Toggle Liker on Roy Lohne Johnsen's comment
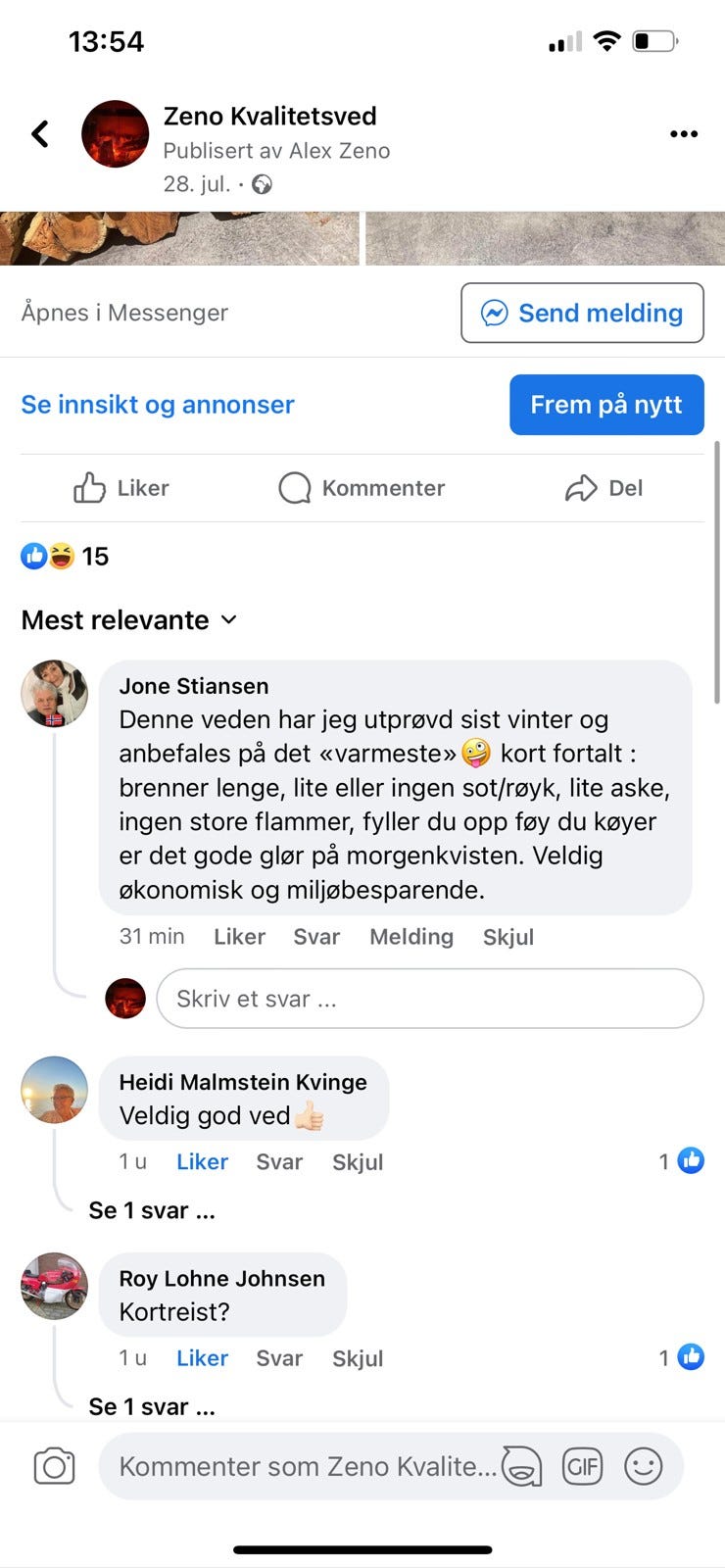This screenshot has width=725, height=1568. (x=202, y=1358)
